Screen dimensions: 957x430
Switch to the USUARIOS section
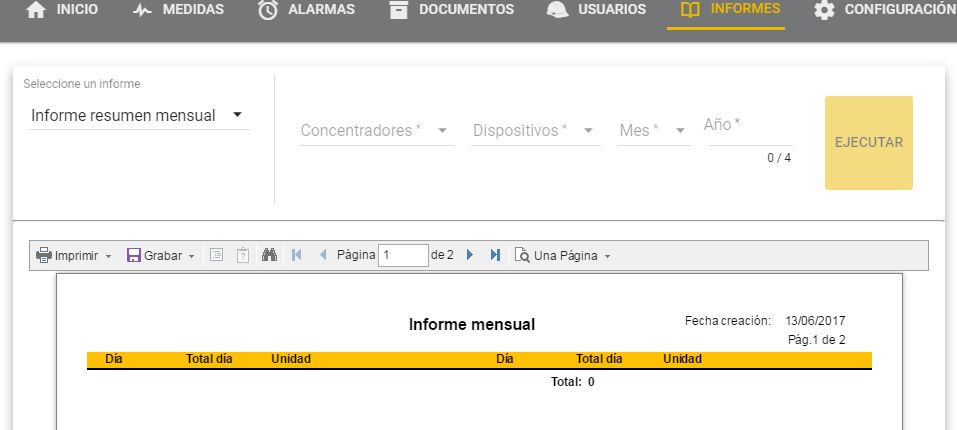[612, 10]
